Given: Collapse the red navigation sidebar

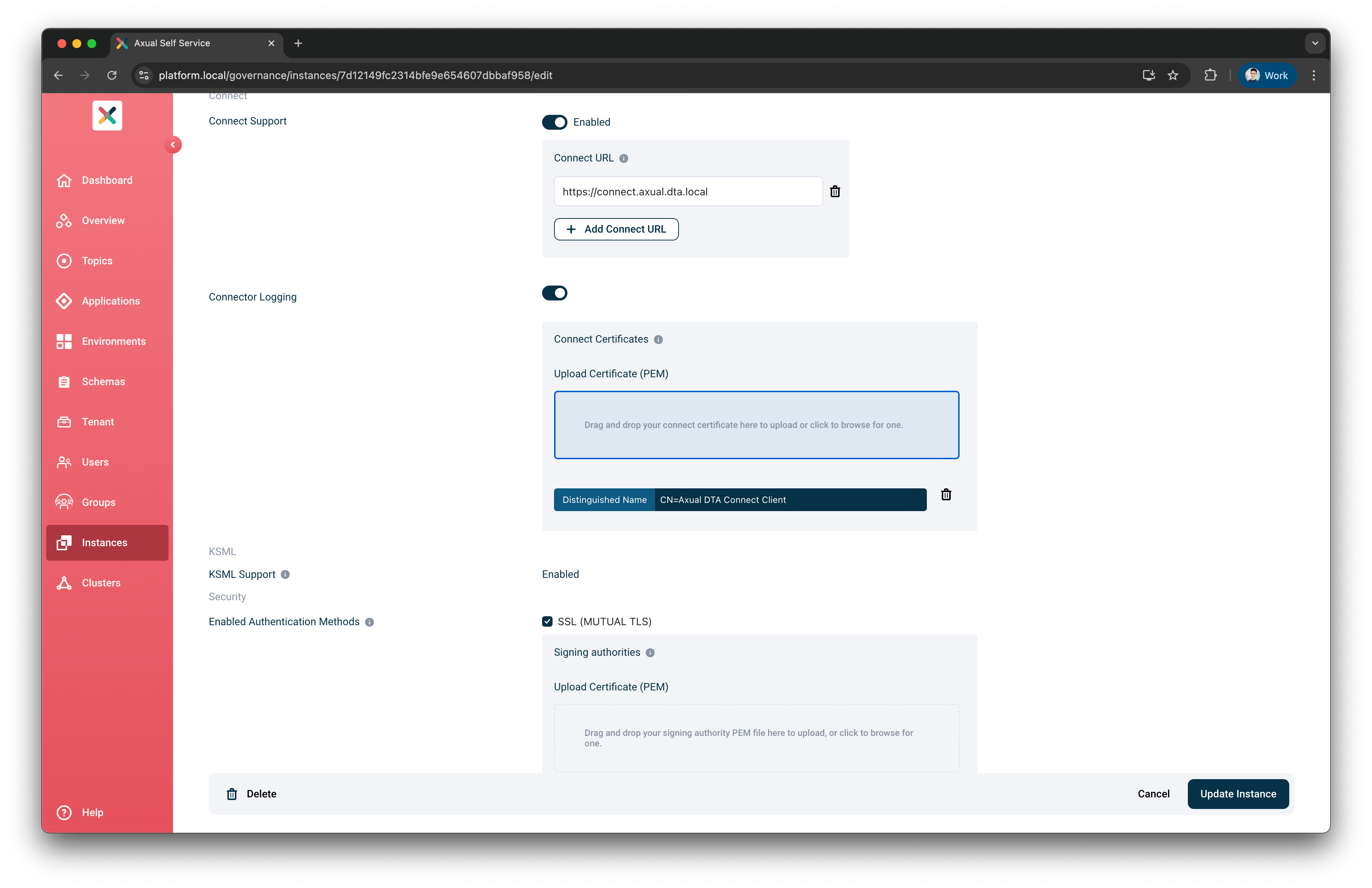Looking at the screenshot, I should point(173,144).
